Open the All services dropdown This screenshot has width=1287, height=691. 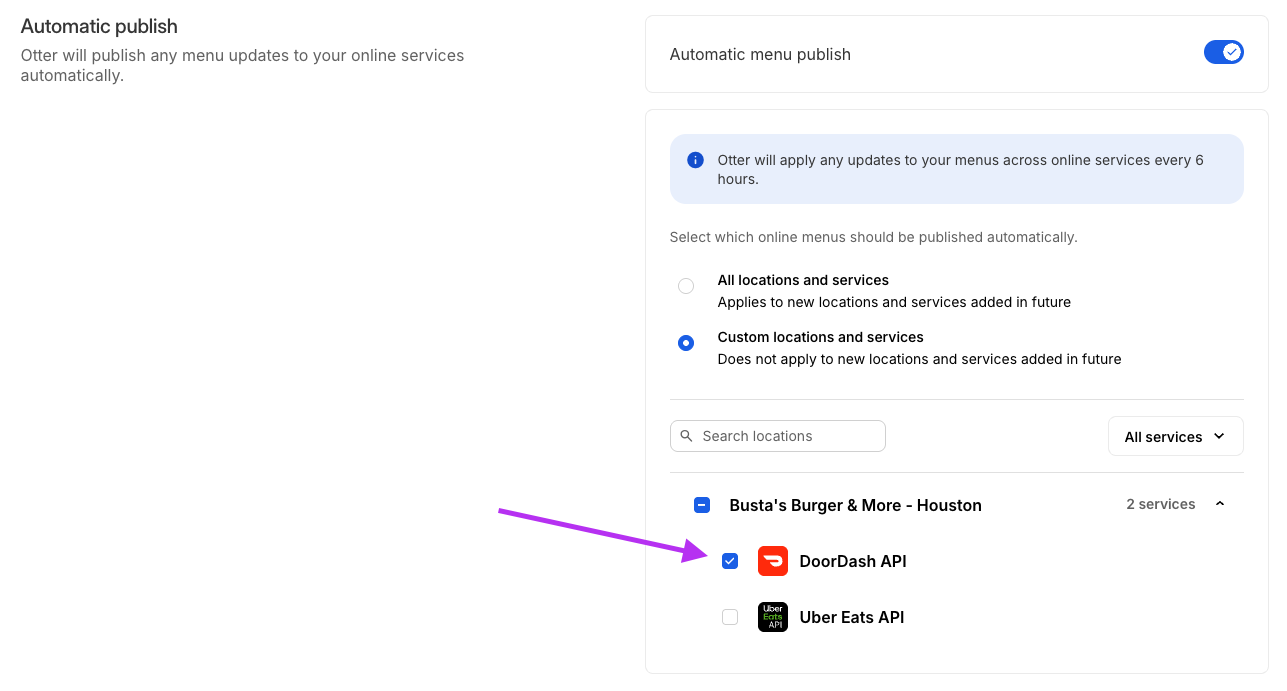click(1175, 436)
